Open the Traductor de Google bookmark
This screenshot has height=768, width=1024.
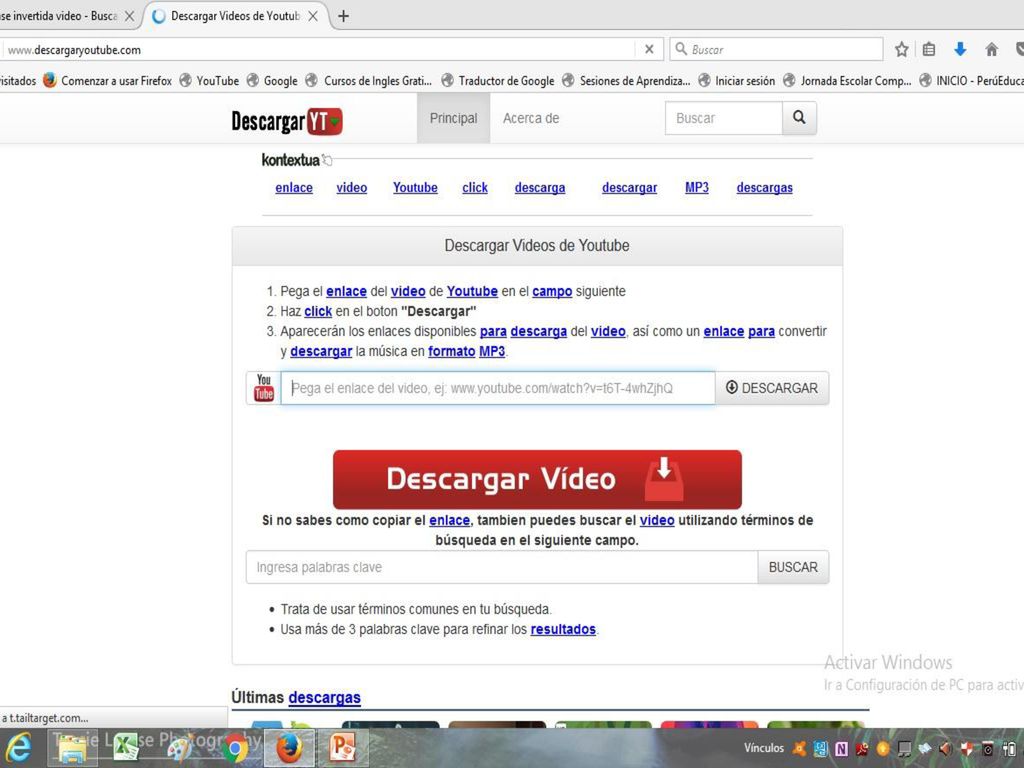point(498,80)
